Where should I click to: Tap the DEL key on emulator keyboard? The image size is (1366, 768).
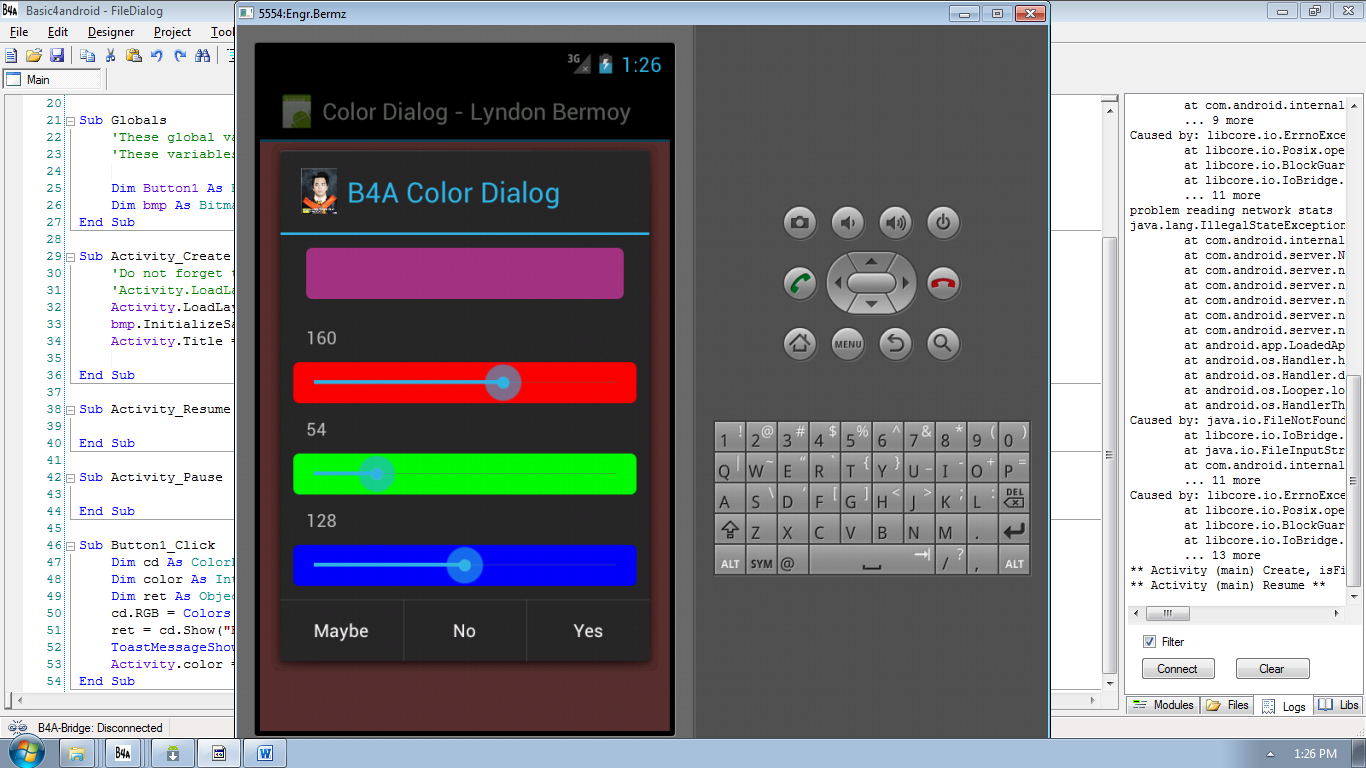(x=1014, y=497)
